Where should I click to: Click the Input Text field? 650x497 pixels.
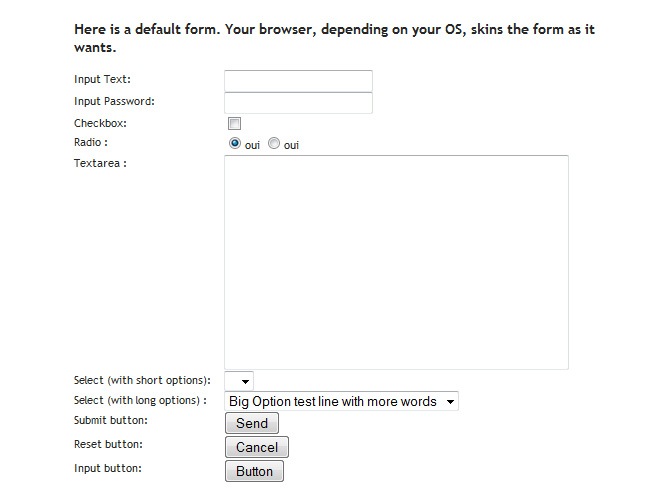coord(298,81)
